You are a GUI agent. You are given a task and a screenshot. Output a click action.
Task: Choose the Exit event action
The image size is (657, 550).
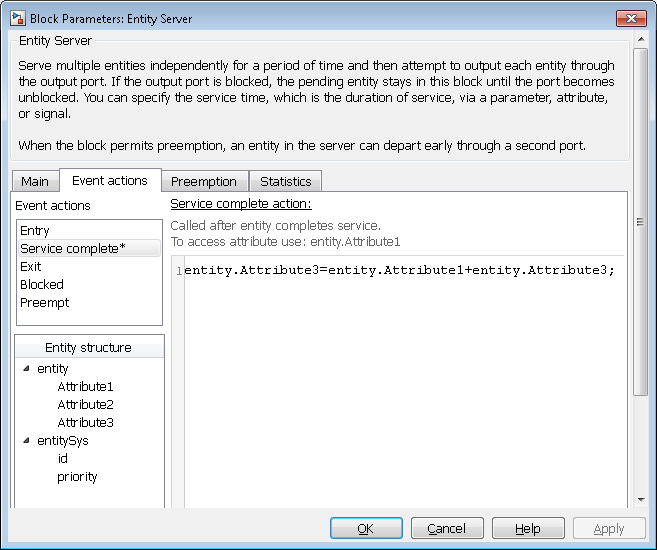[31, 267]
